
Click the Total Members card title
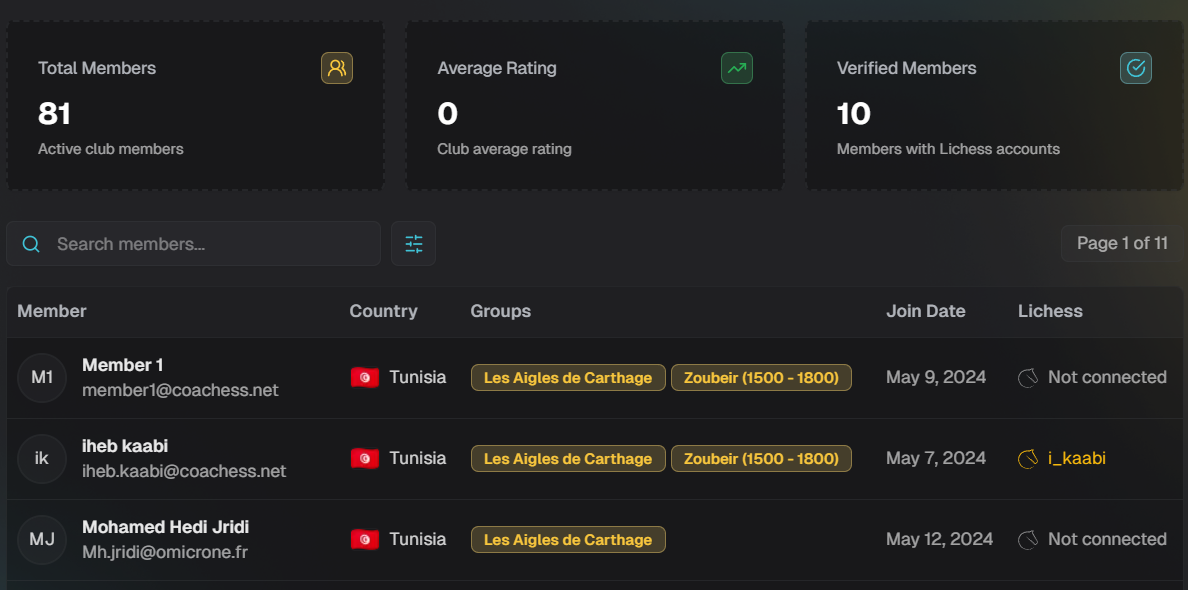click(97, 68)
